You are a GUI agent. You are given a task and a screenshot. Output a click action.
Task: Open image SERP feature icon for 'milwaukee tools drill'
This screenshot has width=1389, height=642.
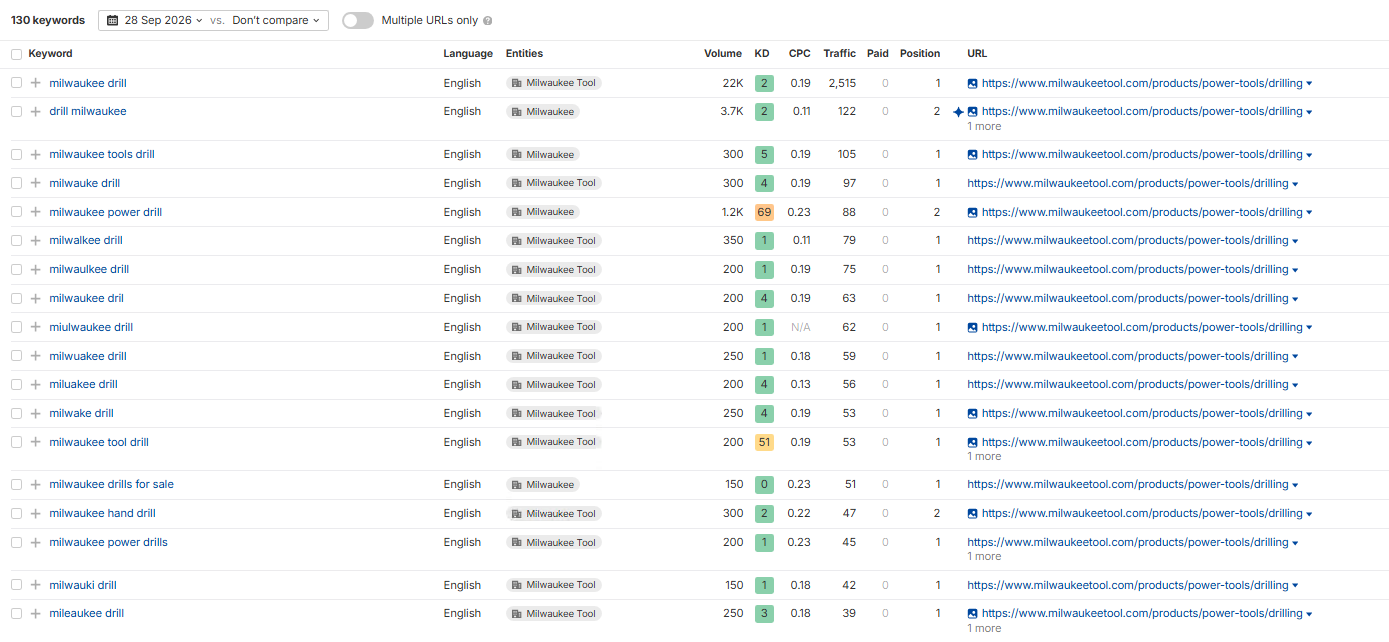tap(972, 155)
